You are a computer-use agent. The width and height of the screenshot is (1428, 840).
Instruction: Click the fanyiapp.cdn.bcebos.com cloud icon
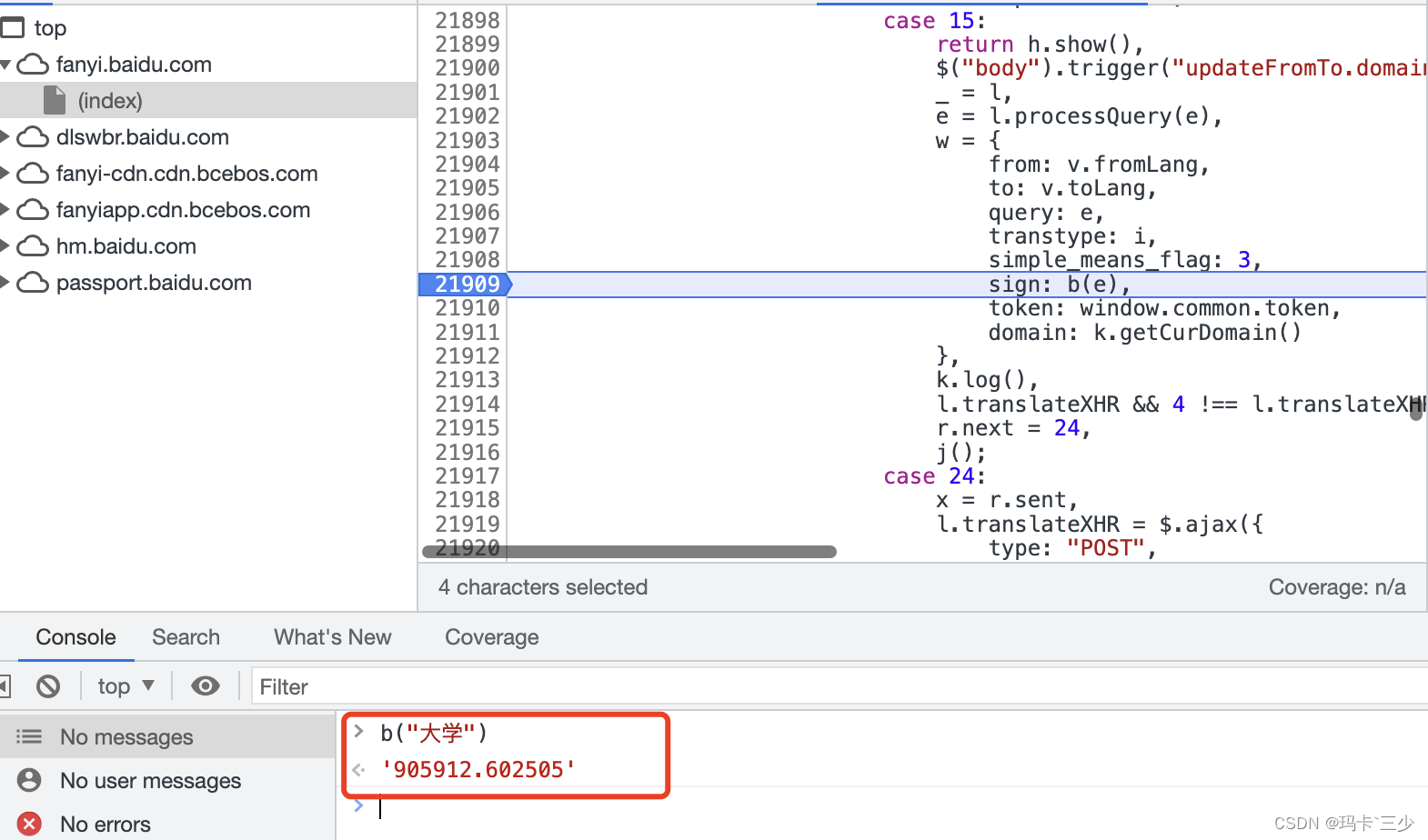click(x=33, y=210)
